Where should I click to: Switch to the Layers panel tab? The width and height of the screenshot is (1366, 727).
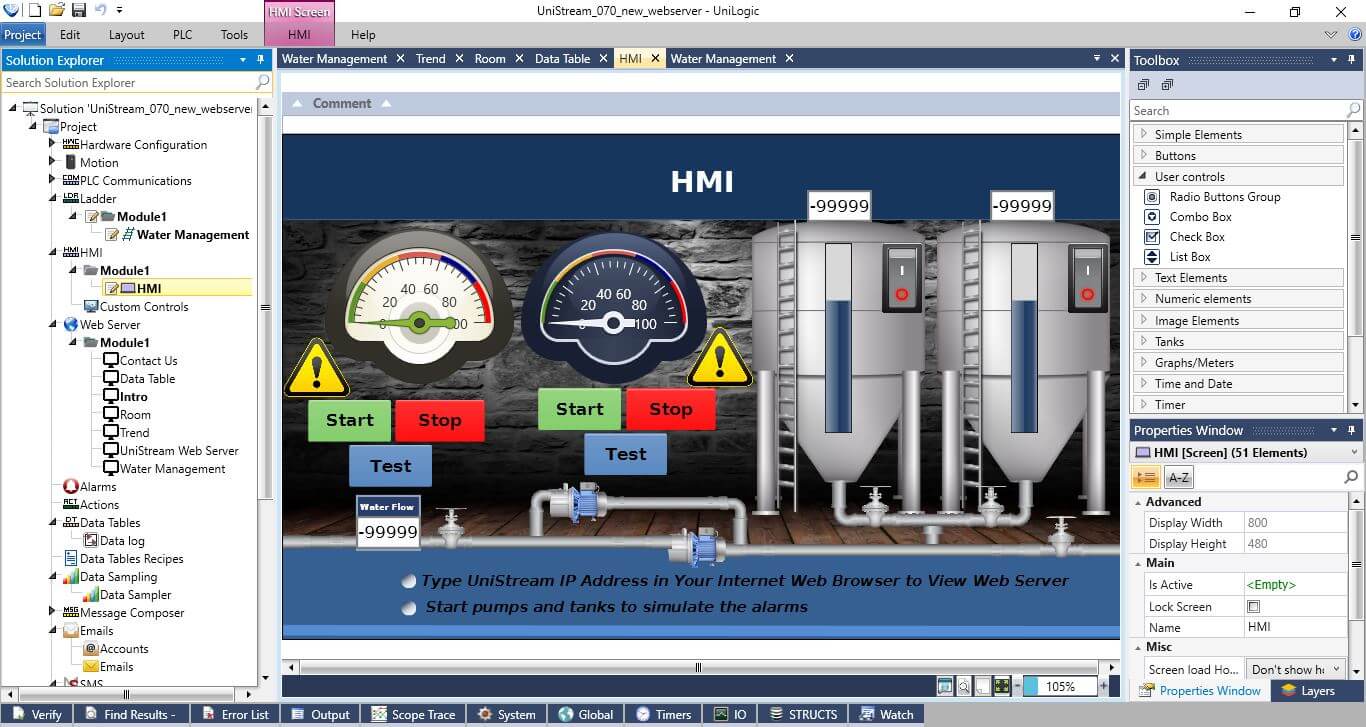(x=1308, y=690)
